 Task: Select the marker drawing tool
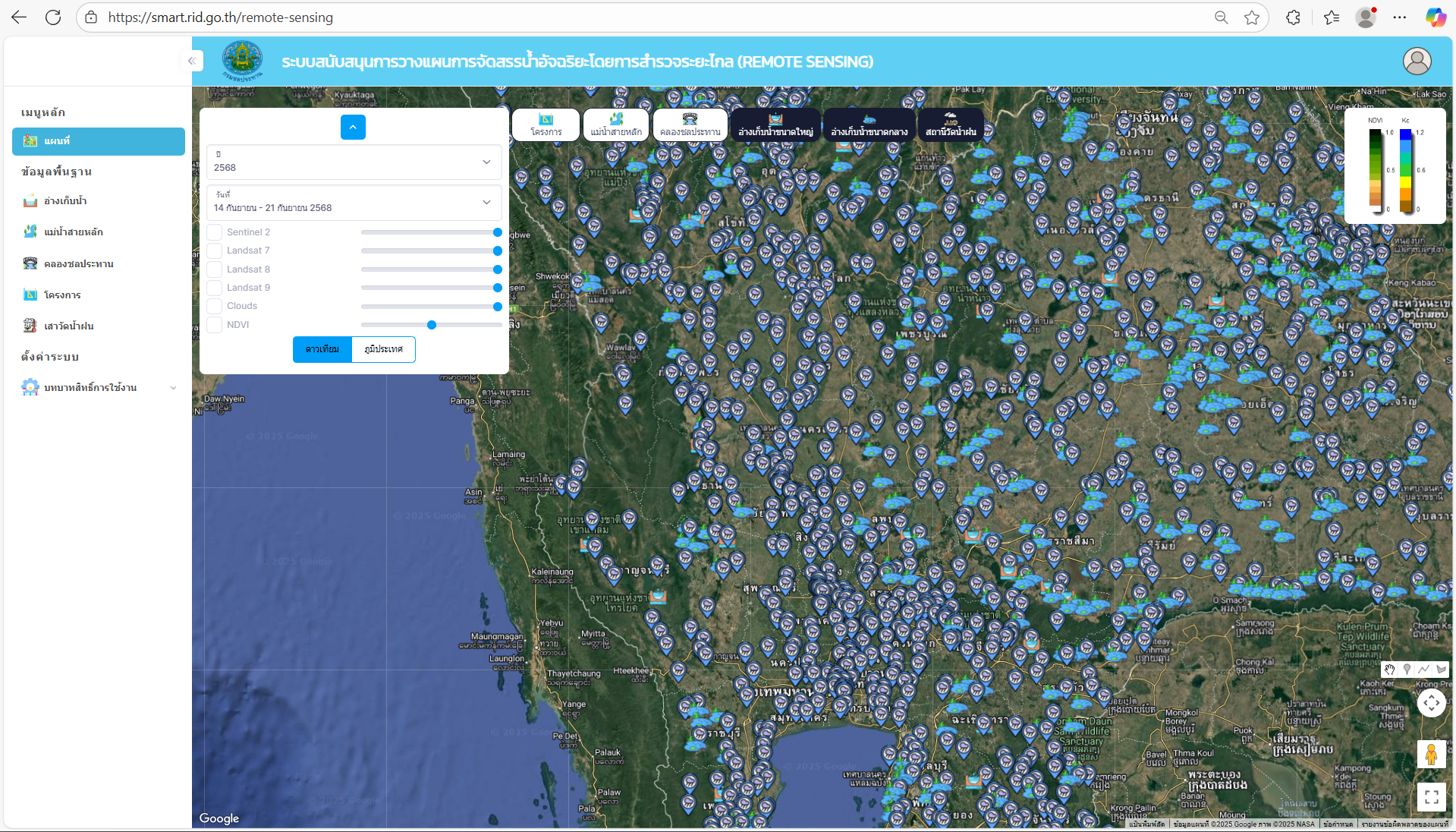click(x=1407, y=670)
